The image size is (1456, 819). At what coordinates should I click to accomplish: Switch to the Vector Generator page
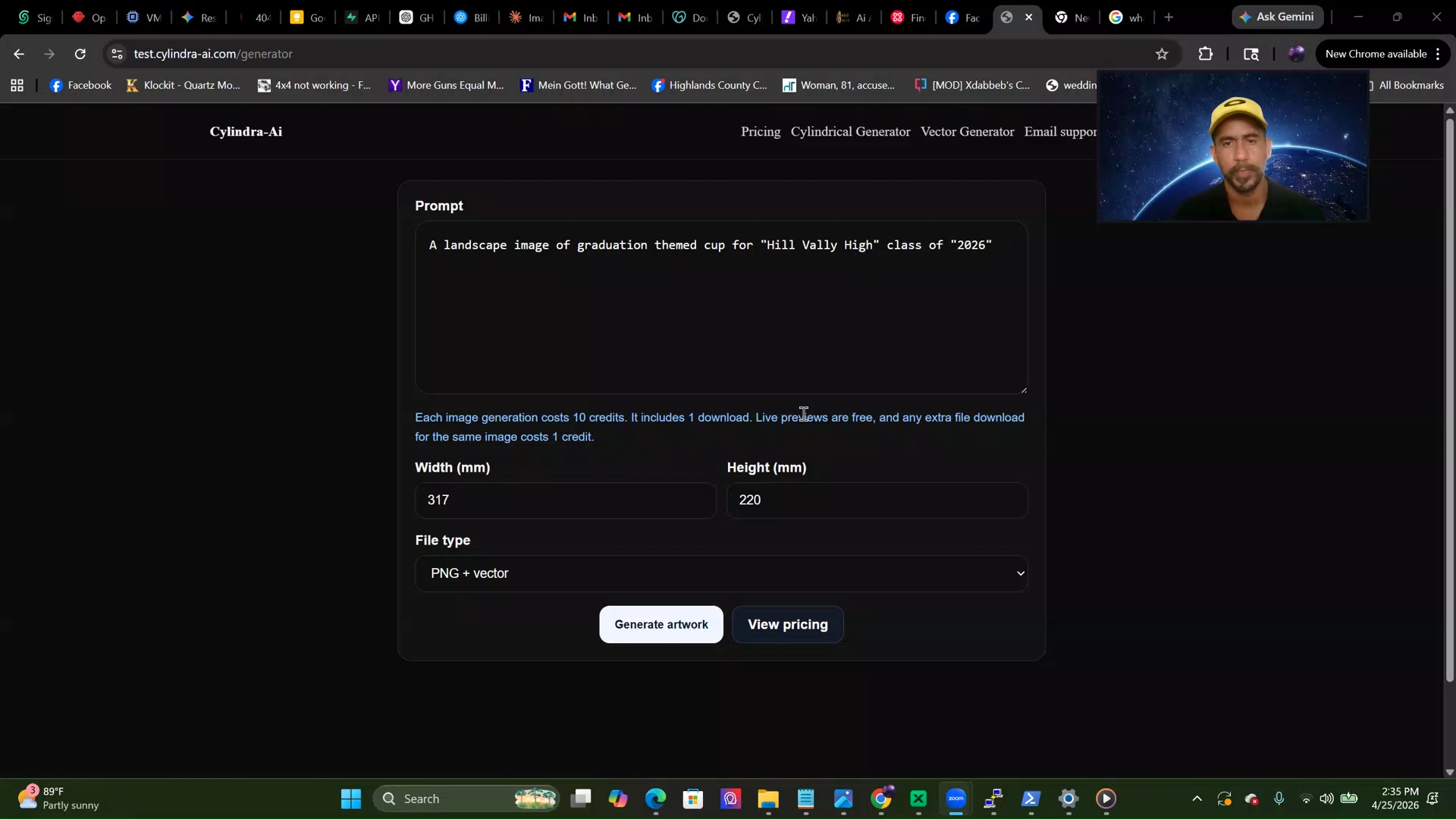(x=967, y=131)
